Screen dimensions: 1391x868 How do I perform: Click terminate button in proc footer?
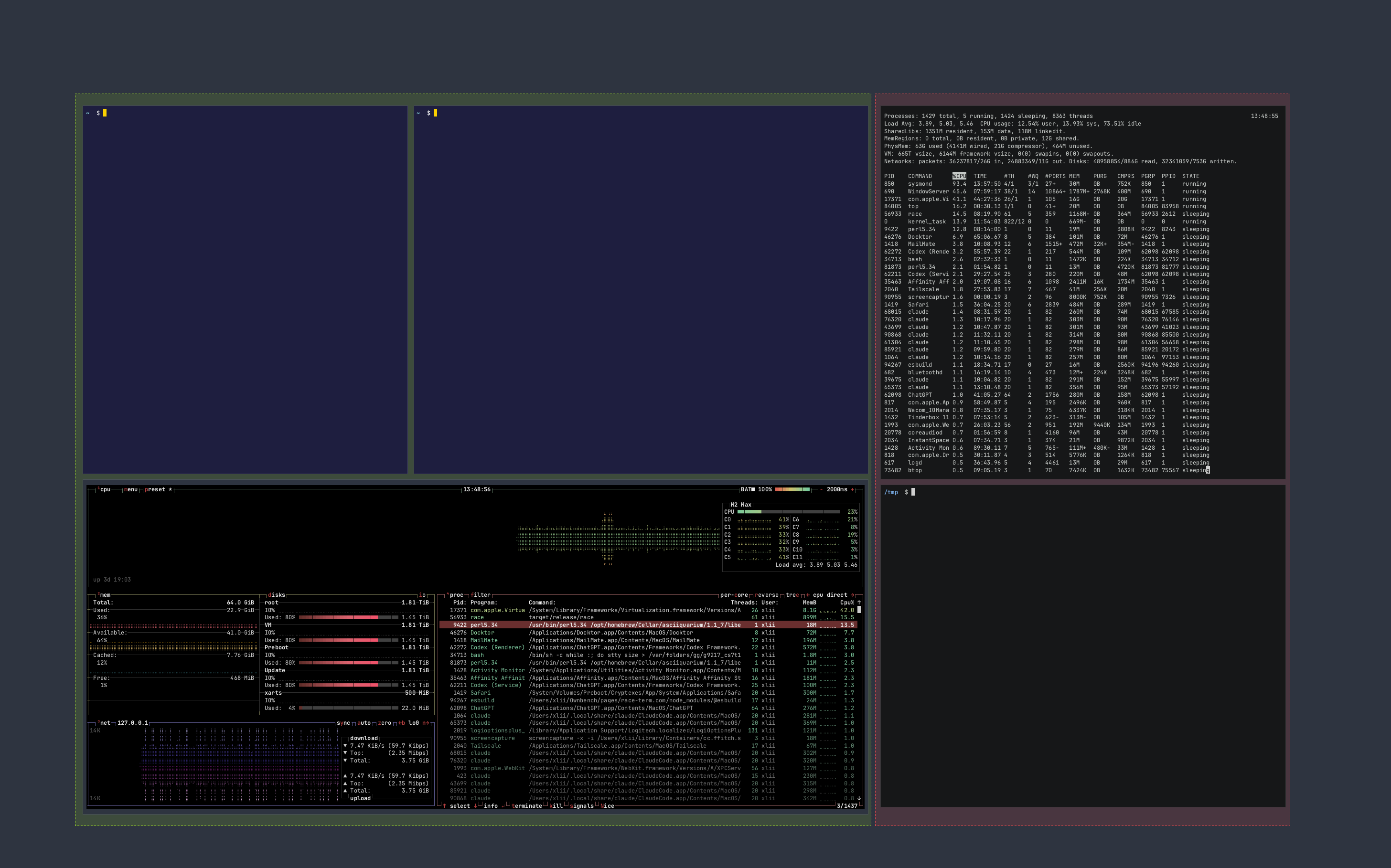pyautogui.click(x=527, y=806)
